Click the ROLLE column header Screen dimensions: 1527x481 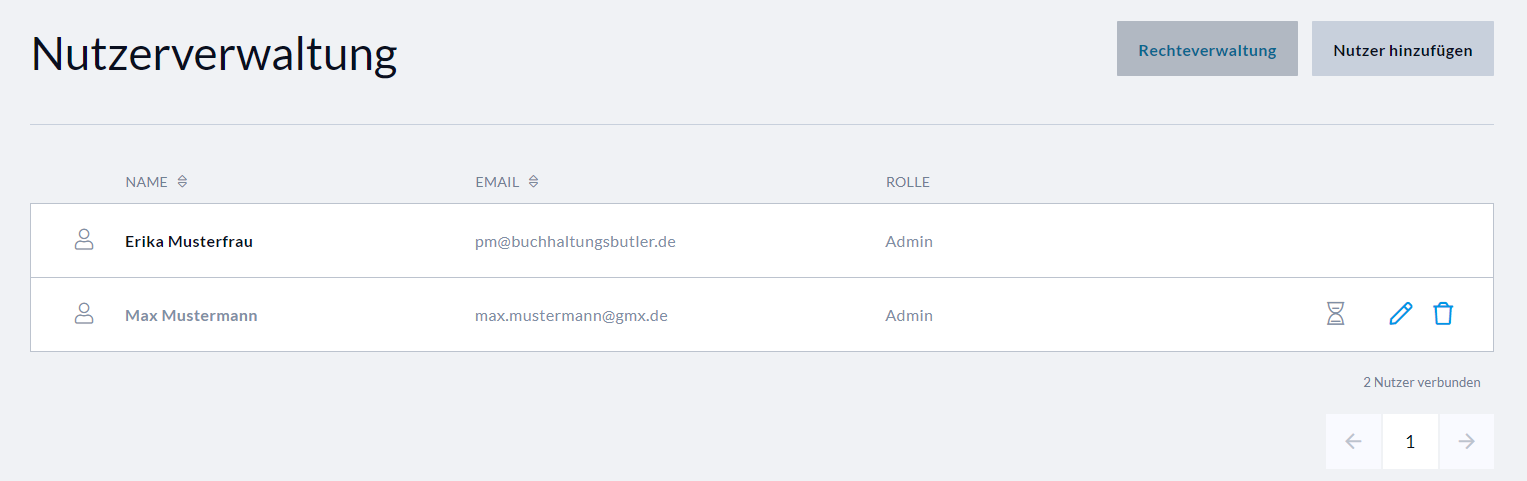(x=907, y=182)
